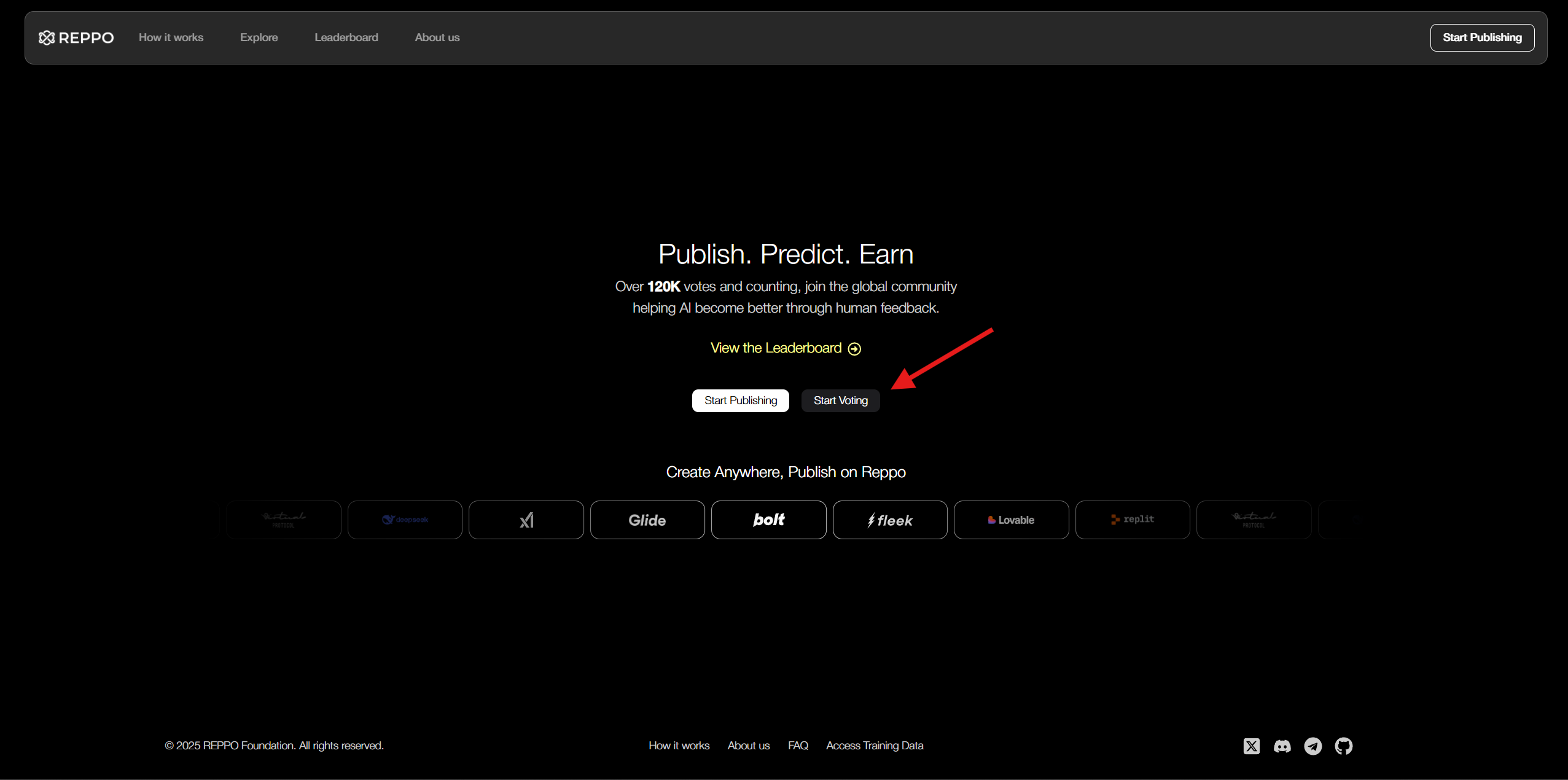Screen dimensions: 1568x780
Task: Open the FAQ footer link
Action: (x=798, y=745)
